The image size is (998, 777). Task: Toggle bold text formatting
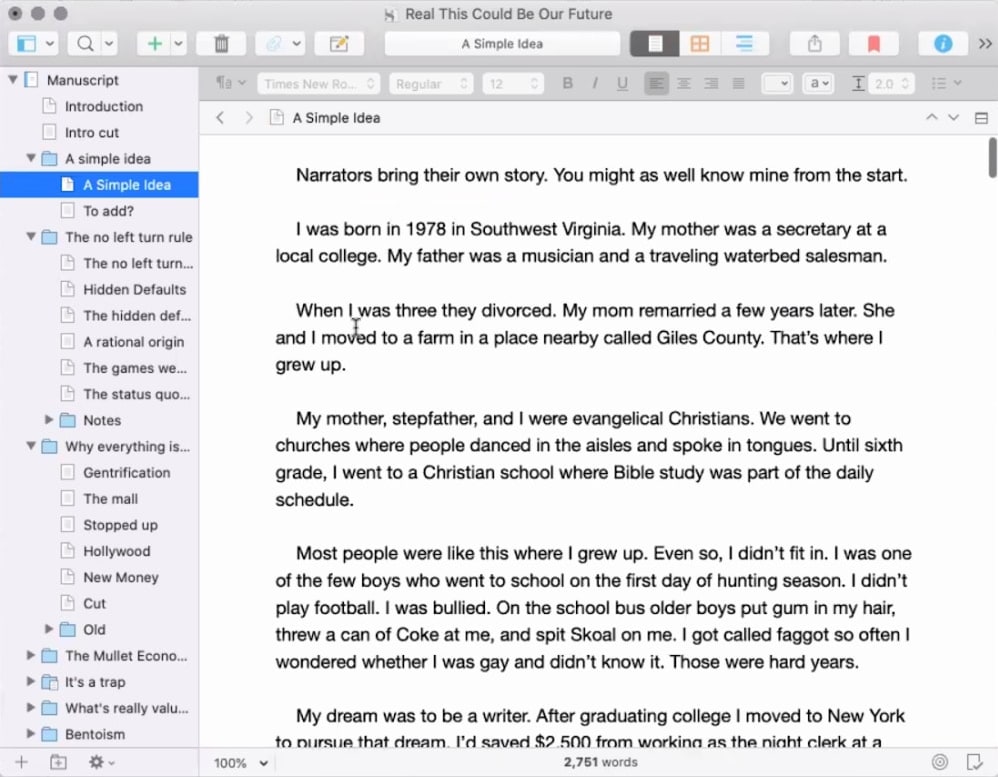pyautogui.click(x=567, y=84)
